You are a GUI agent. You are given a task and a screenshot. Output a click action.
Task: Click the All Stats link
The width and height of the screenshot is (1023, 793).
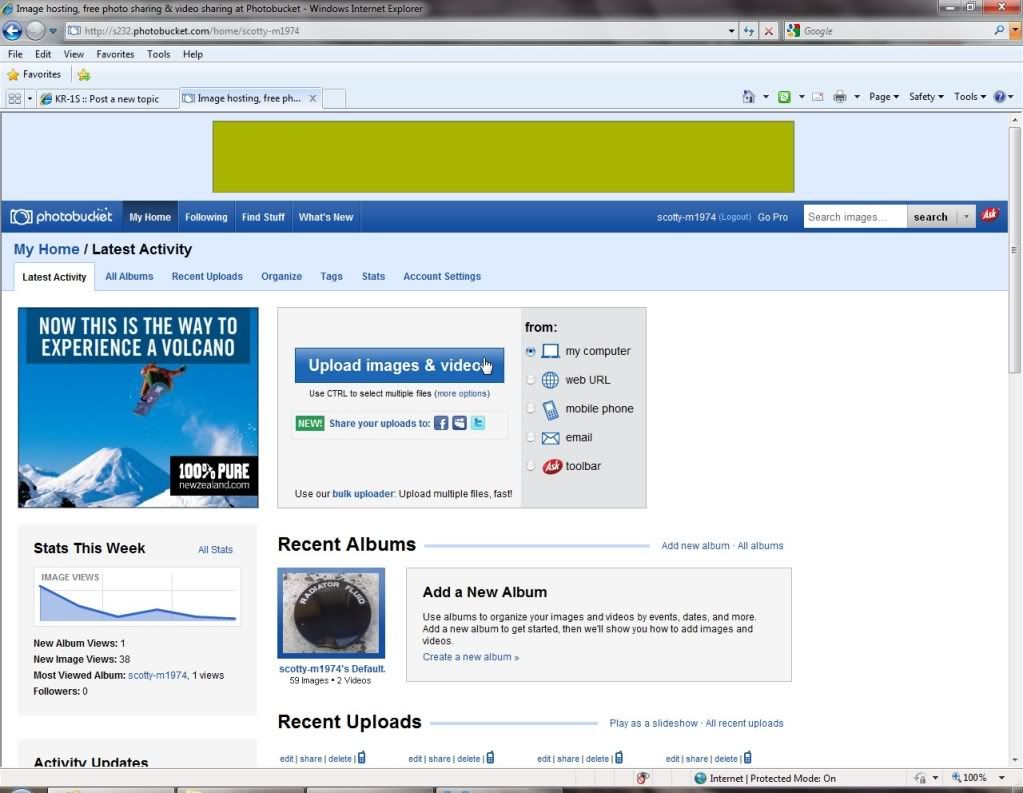(215, 550)
